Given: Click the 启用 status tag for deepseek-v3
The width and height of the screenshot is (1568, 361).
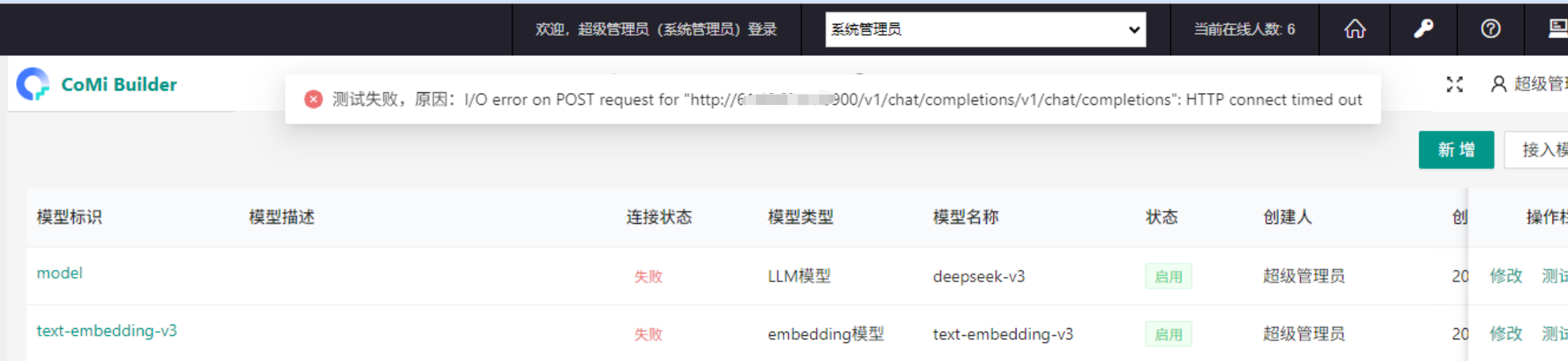Looking at the screenshot, I should pyautogui.click(x=1168, y=276).
